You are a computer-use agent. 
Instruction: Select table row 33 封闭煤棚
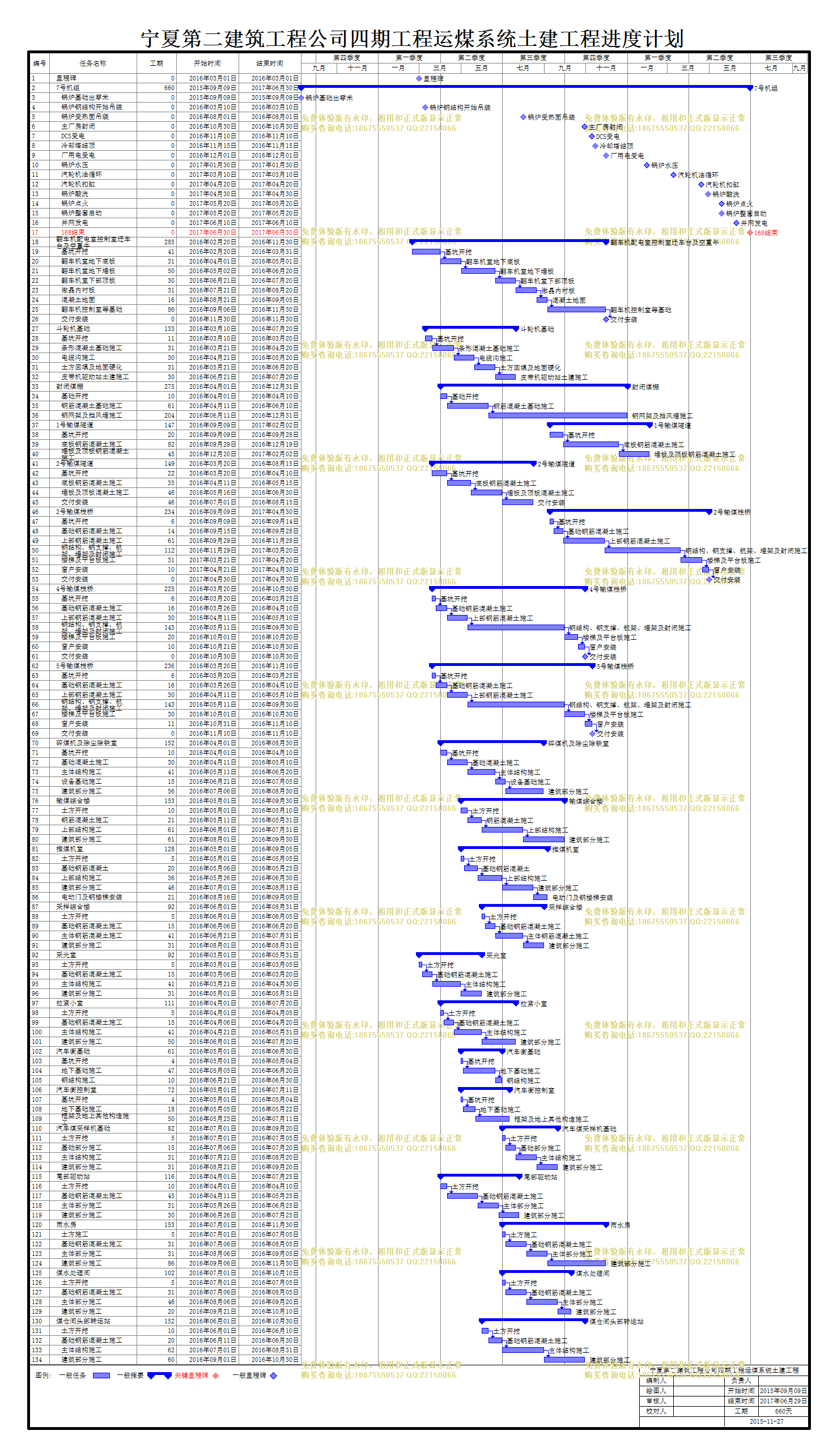165,387
